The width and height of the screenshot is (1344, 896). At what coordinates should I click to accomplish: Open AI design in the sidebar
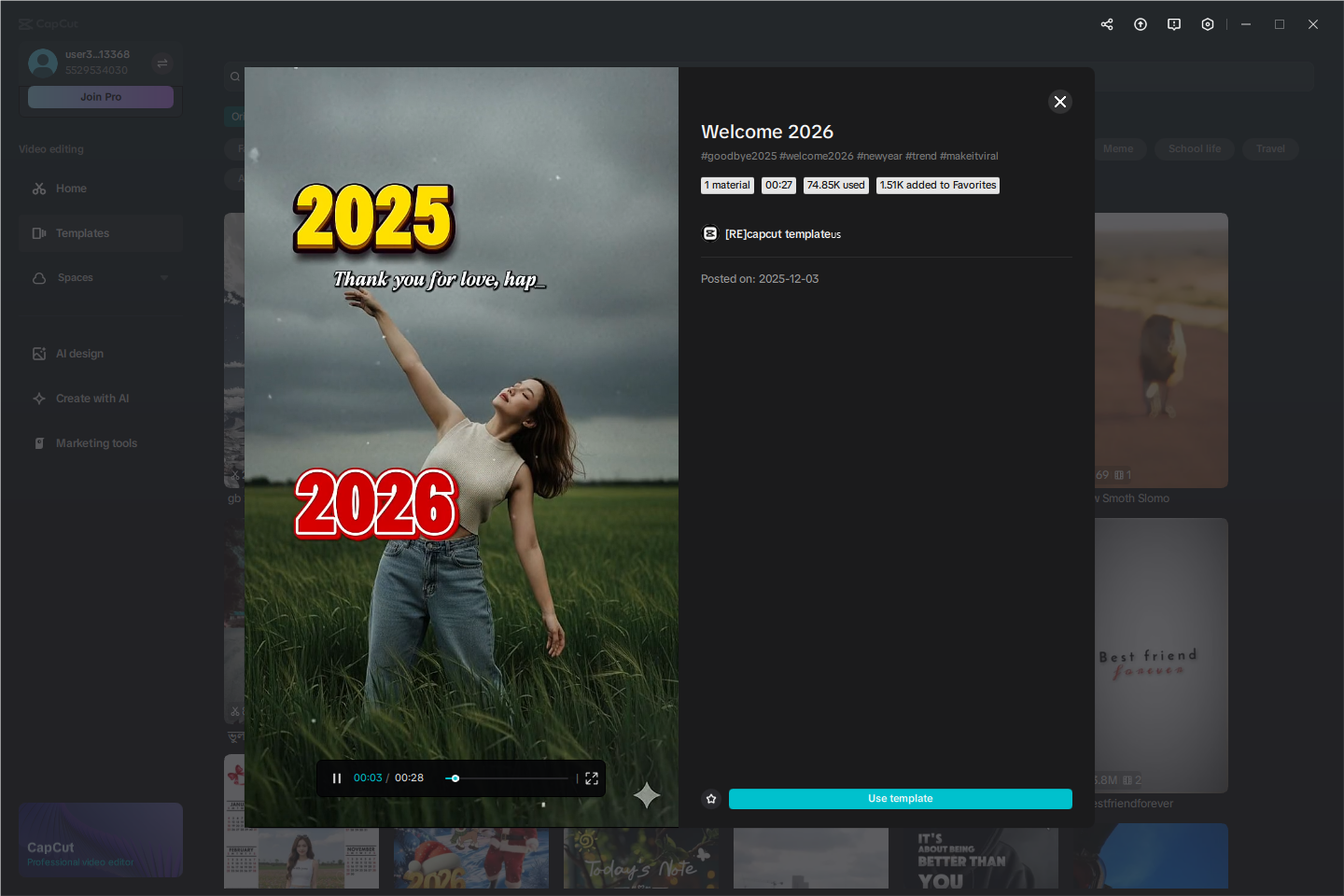point(101,354)
